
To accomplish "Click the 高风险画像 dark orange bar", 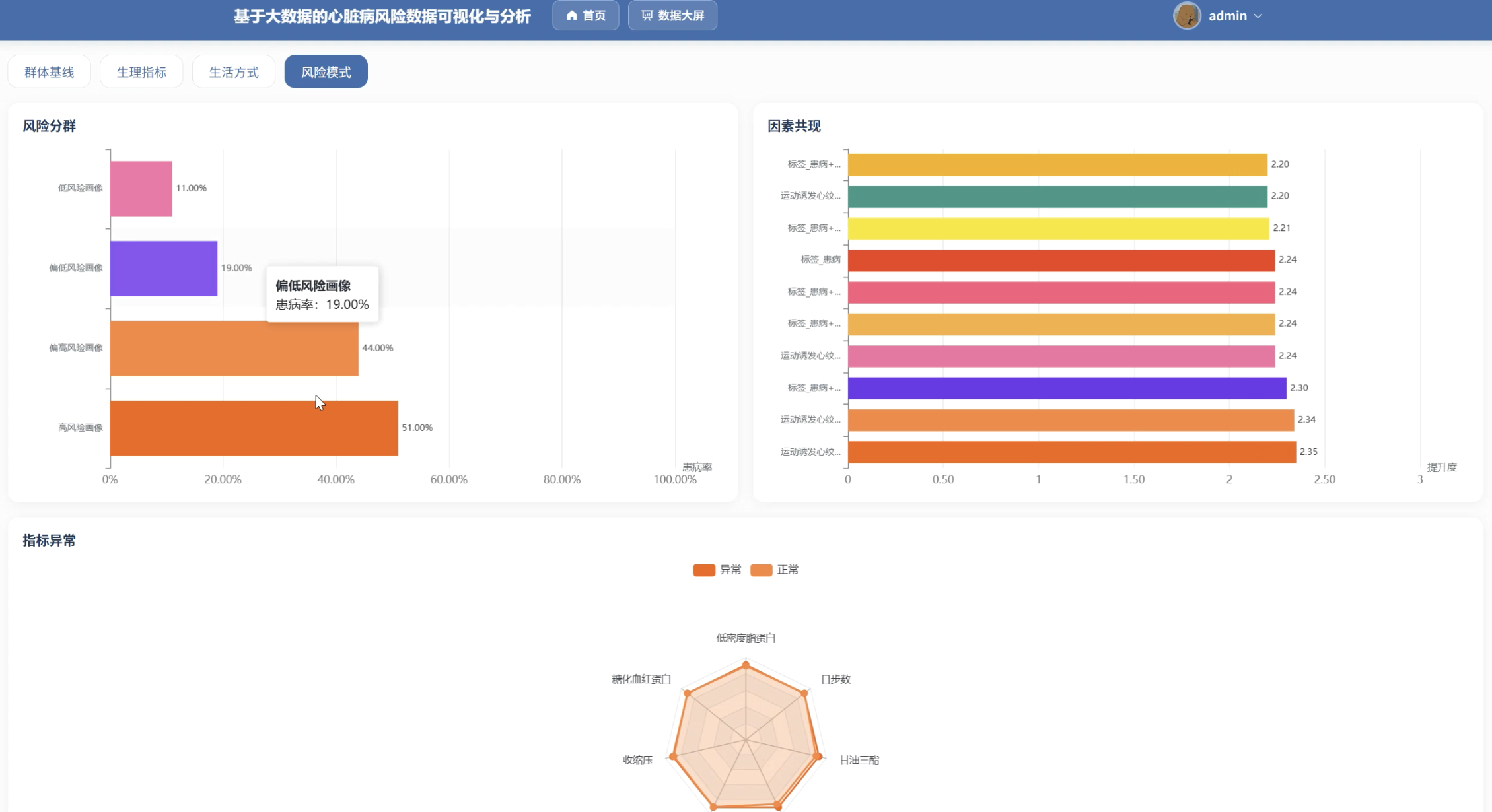I will 254,428.
